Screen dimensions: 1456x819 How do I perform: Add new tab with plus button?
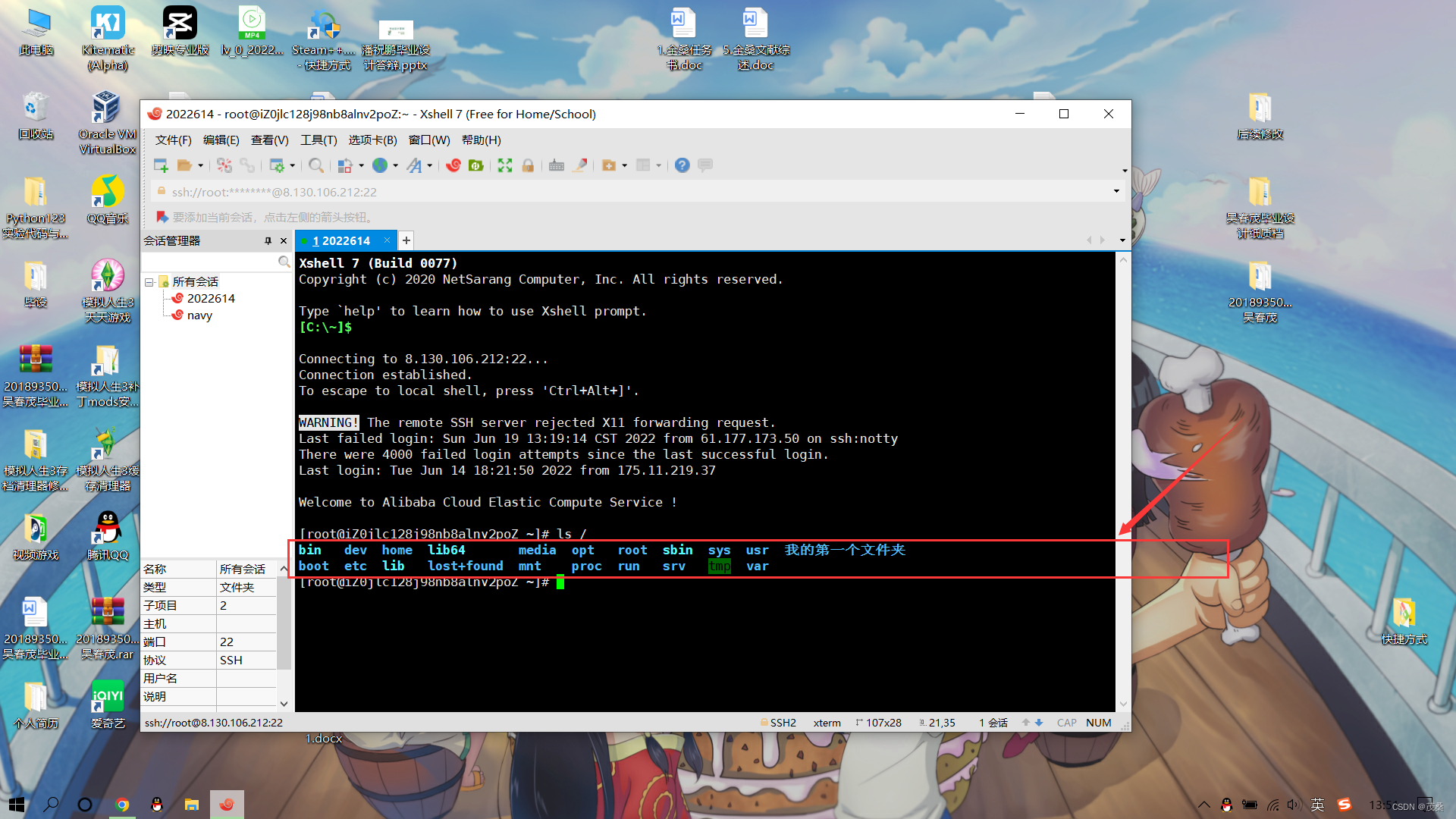(406, 240)
